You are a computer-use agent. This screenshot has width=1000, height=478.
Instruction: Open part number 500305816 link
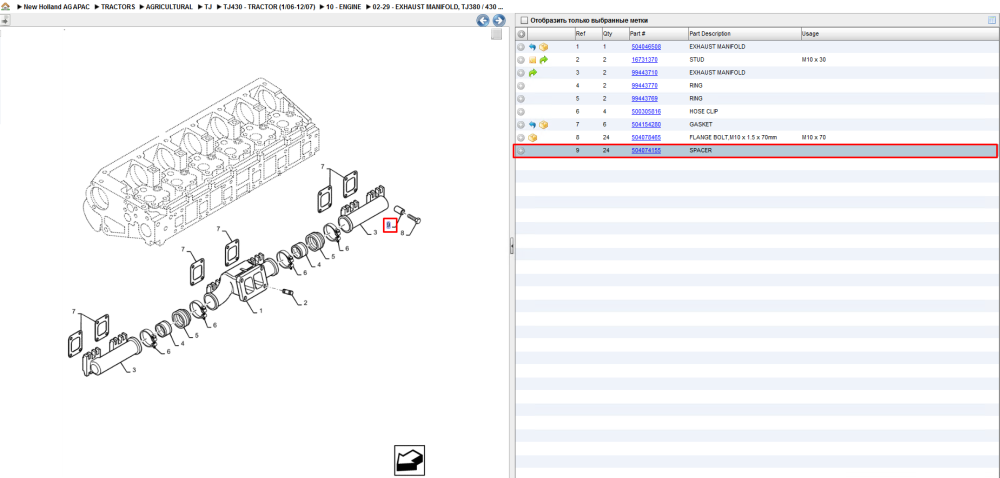click(x=645, y=112)
